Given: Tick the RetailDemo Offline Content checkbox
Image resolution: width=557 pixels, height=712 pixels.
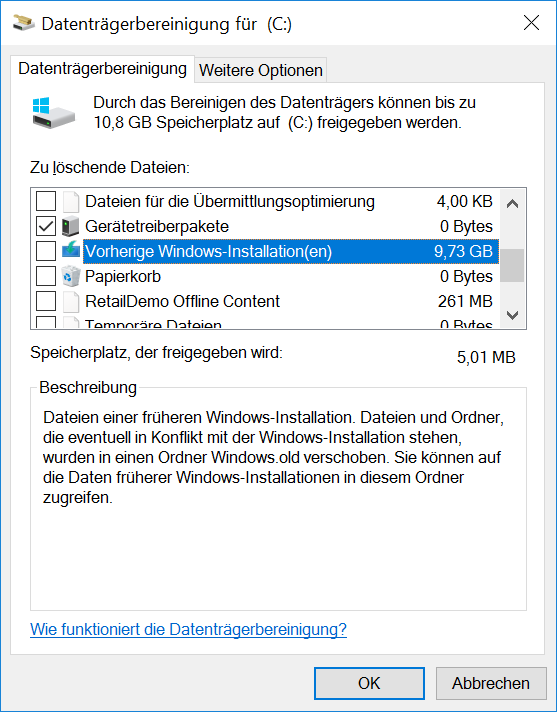Looking at the screenshot, I should [46, 301].
